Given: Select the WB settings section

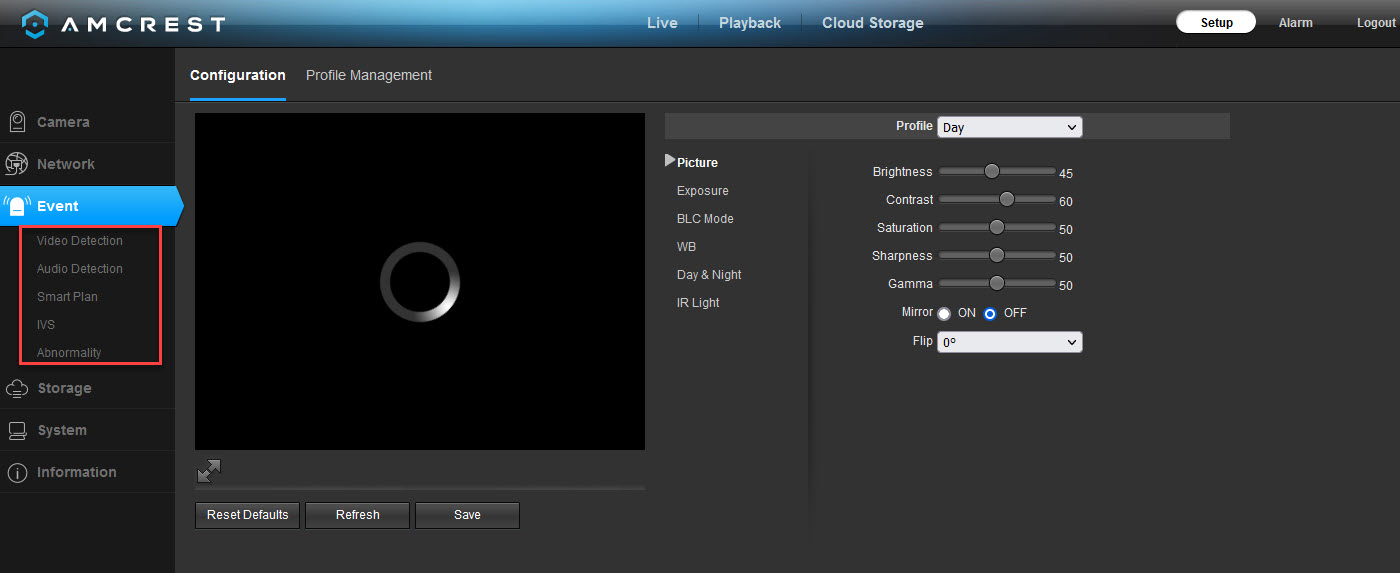Looking at the screenshot, I should [x=686, y=247].
